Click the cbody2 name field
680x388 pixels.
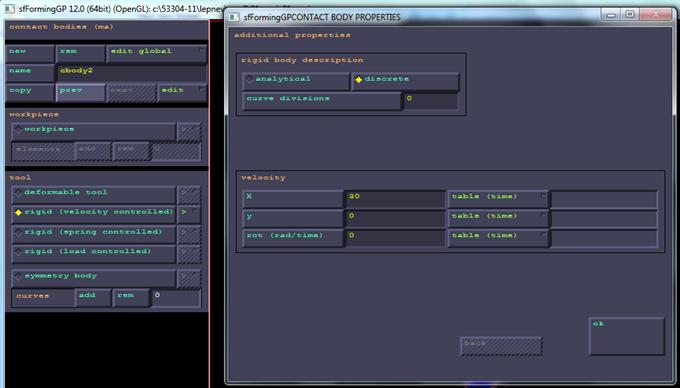click(131, 73)
